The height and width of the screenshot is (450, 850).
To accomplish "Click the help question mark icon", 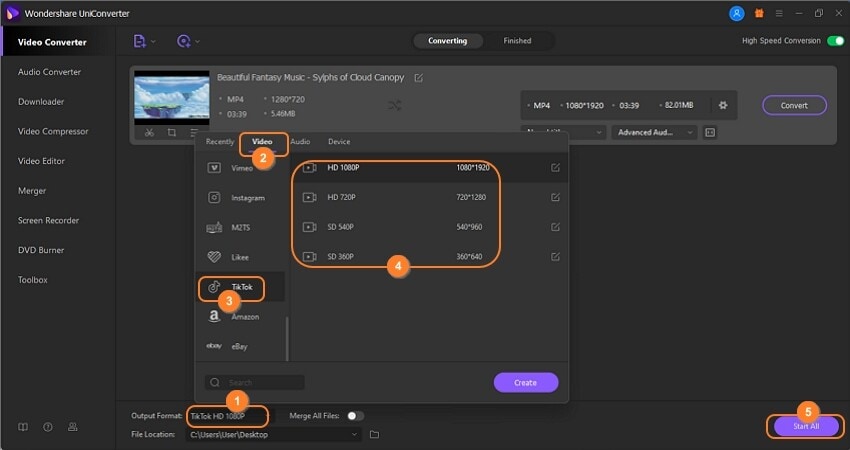I will click(x=48, y=427).
